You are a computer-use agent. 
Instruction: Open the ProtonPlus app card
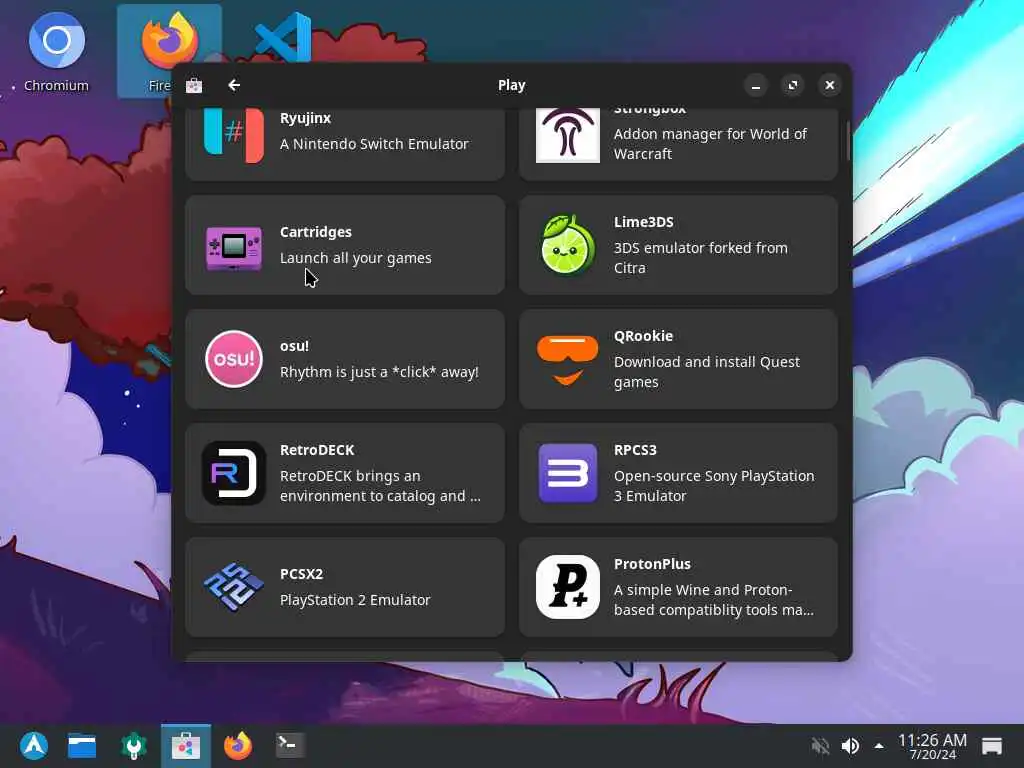point(679,587)
